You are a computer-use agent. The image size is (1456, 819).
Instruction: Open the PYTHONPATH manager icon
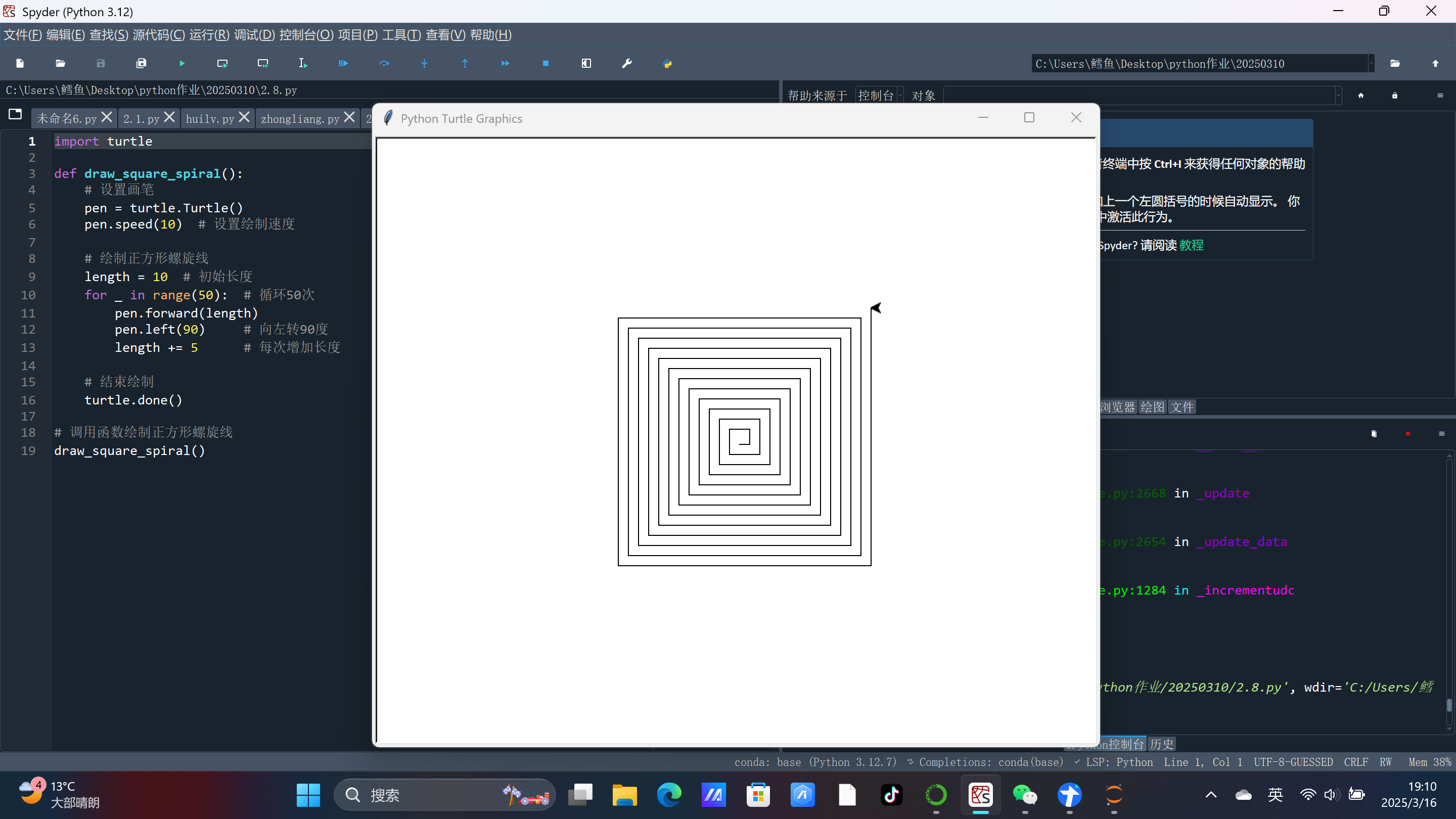coord(667,63)
